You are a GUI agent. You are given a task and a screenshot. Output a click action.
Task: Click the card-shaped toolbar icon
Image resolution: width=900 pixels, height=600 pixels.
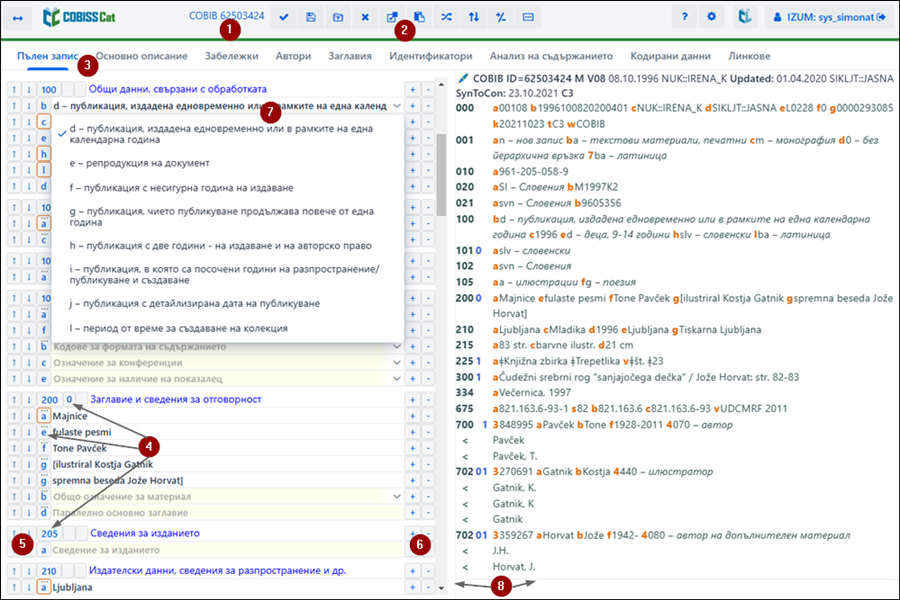coord(528,17)
